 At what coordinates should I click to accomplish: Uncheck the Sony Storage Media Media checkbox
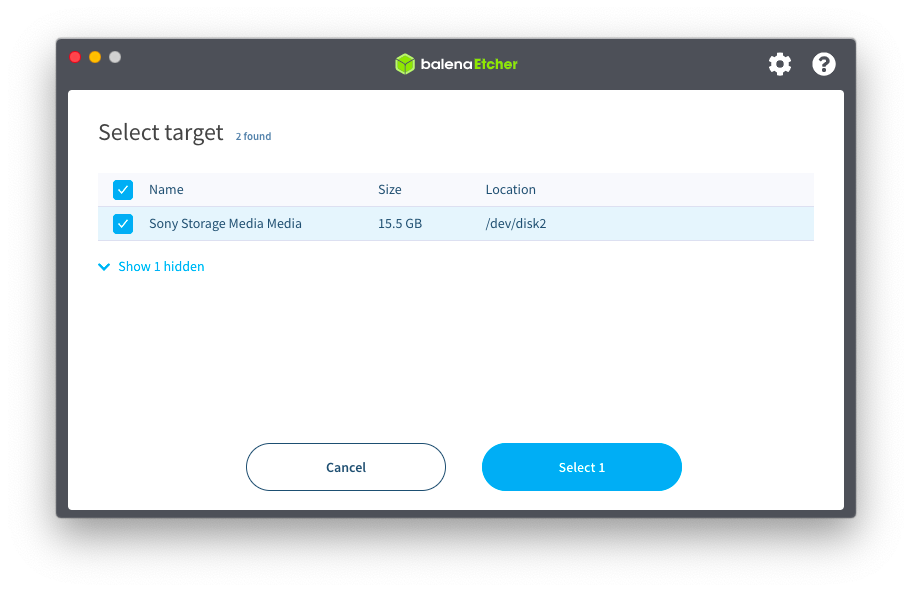[x=123, y=224]
